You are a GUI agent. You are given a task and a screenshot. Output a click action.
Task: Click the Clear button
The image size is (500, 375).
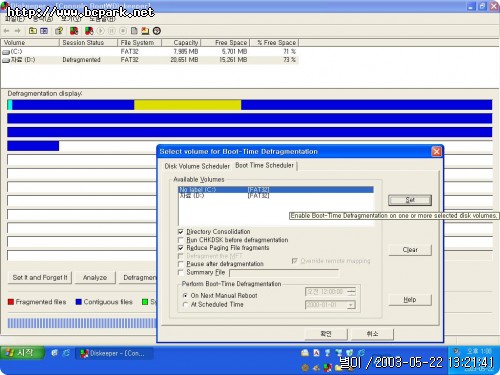click(410, 250)
